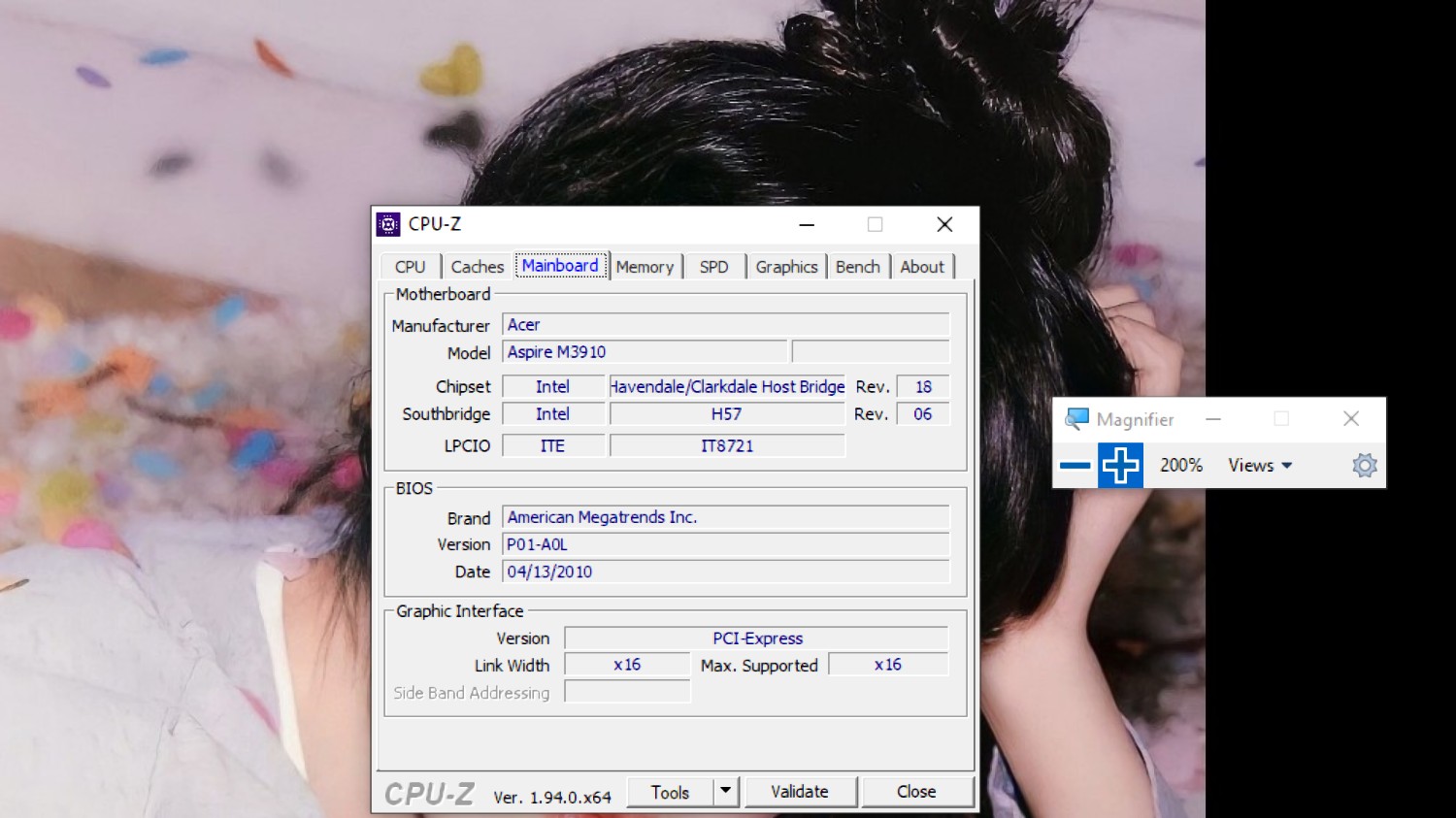Open the Bench tab

tap(857, 267)
